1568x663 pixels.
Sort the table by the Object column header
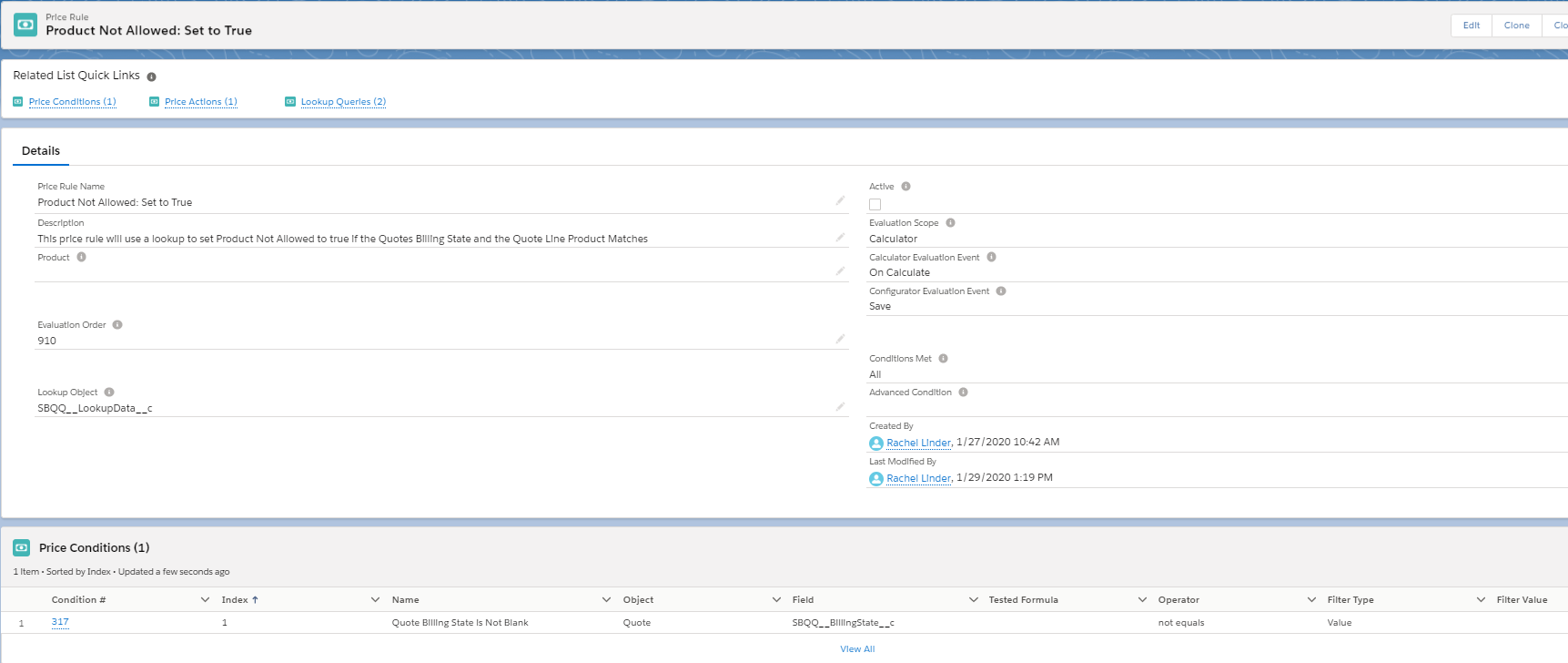639,600
